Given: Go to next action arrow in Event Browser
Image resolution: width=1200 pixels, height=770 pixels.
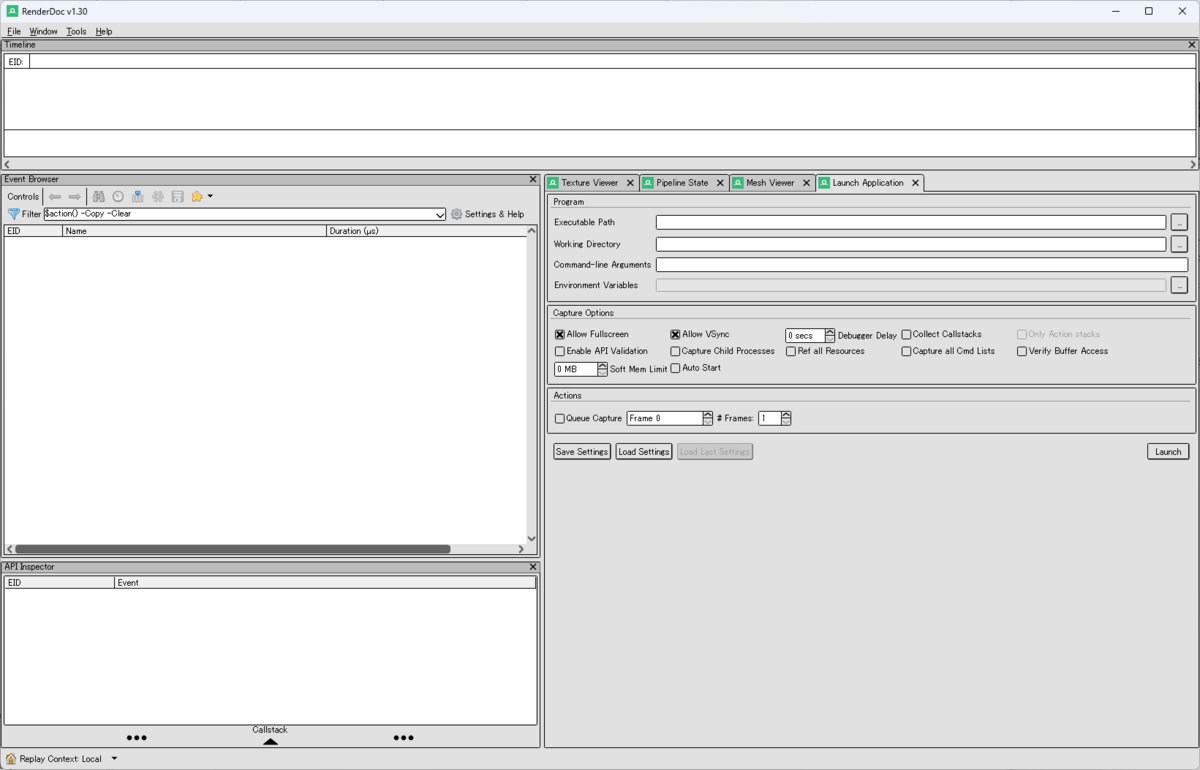Looking at the screenshot, I should 75,197.
